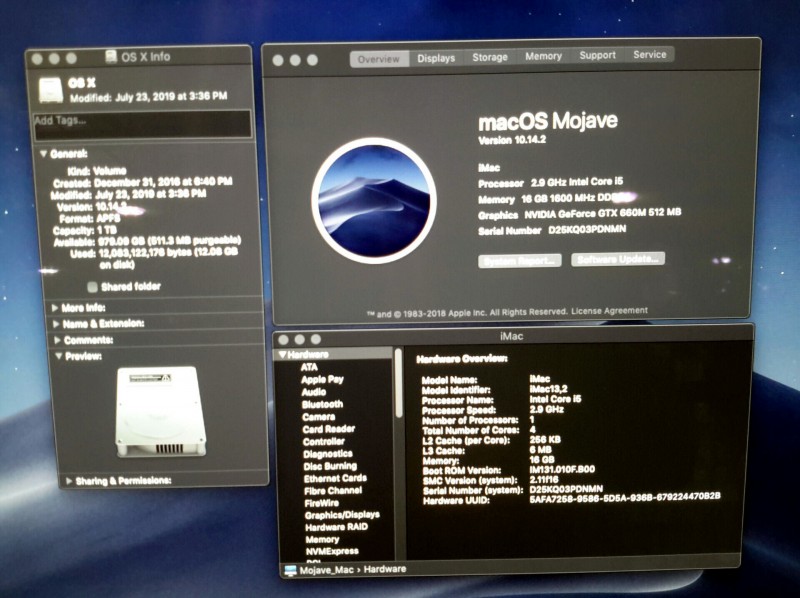Open the Storage tab
The width and height of the screenshot is (800, 598).
[490, 57]
